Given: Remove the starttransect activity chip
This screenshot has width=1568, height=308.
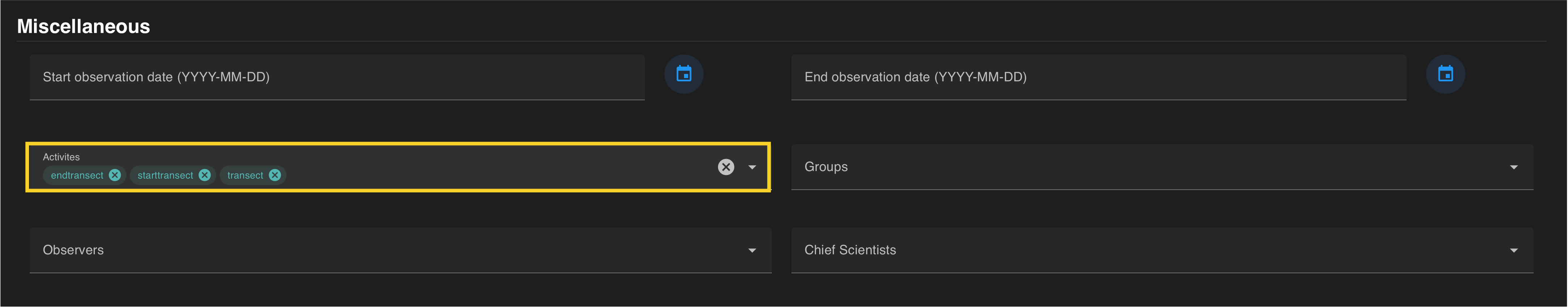Looking at the screenshot, I should [x=204, y=175].
